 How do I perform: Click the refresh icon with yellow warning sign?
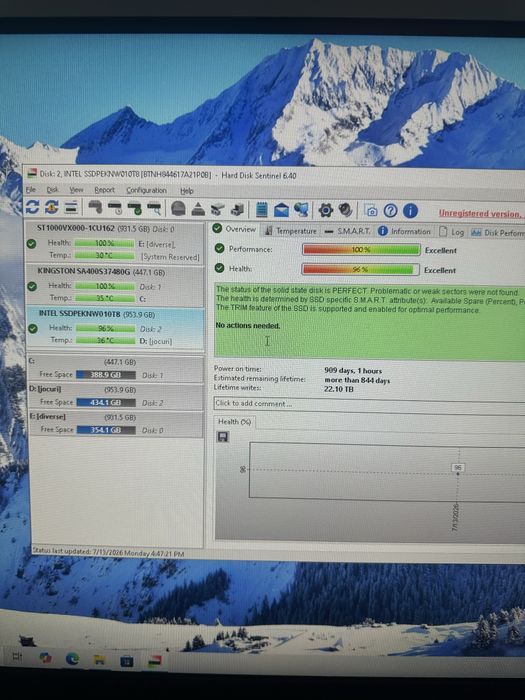coord(51,207)
